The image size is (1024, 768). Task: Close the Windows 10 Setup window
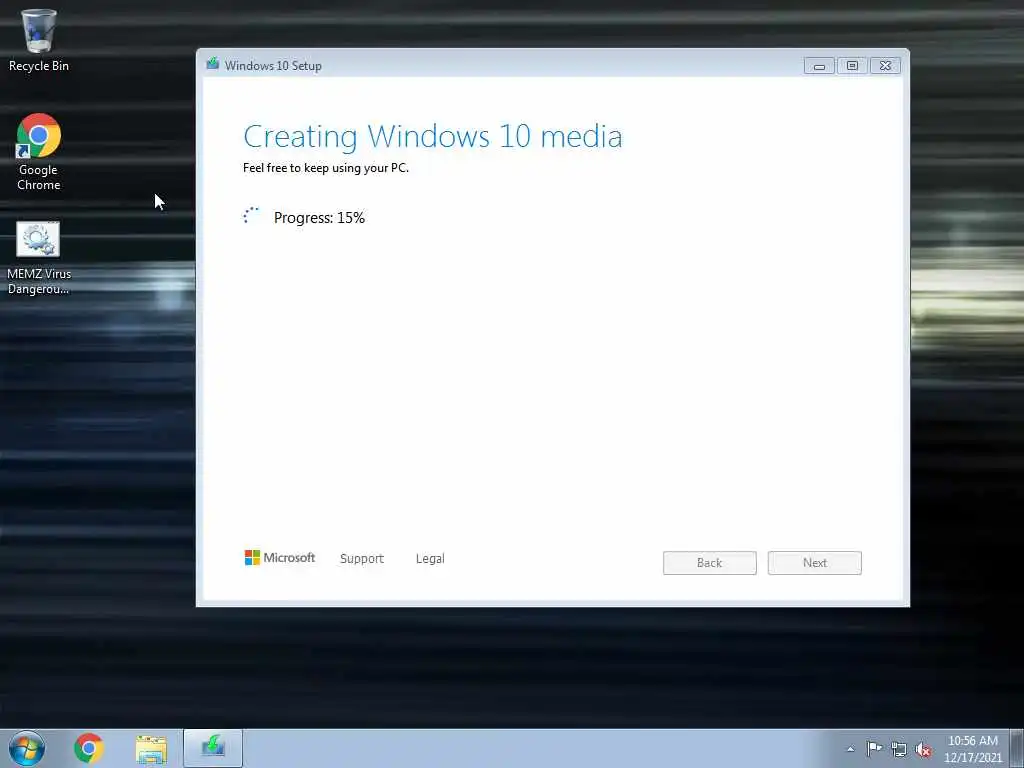coord(886,65)
